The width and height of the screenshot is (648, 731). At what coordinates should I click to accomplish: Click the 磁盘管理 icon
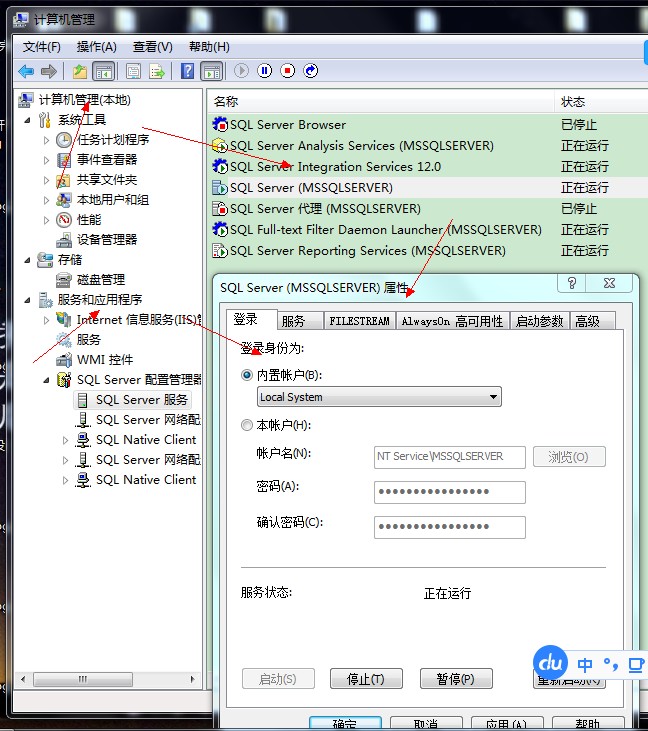click(64, 280)
